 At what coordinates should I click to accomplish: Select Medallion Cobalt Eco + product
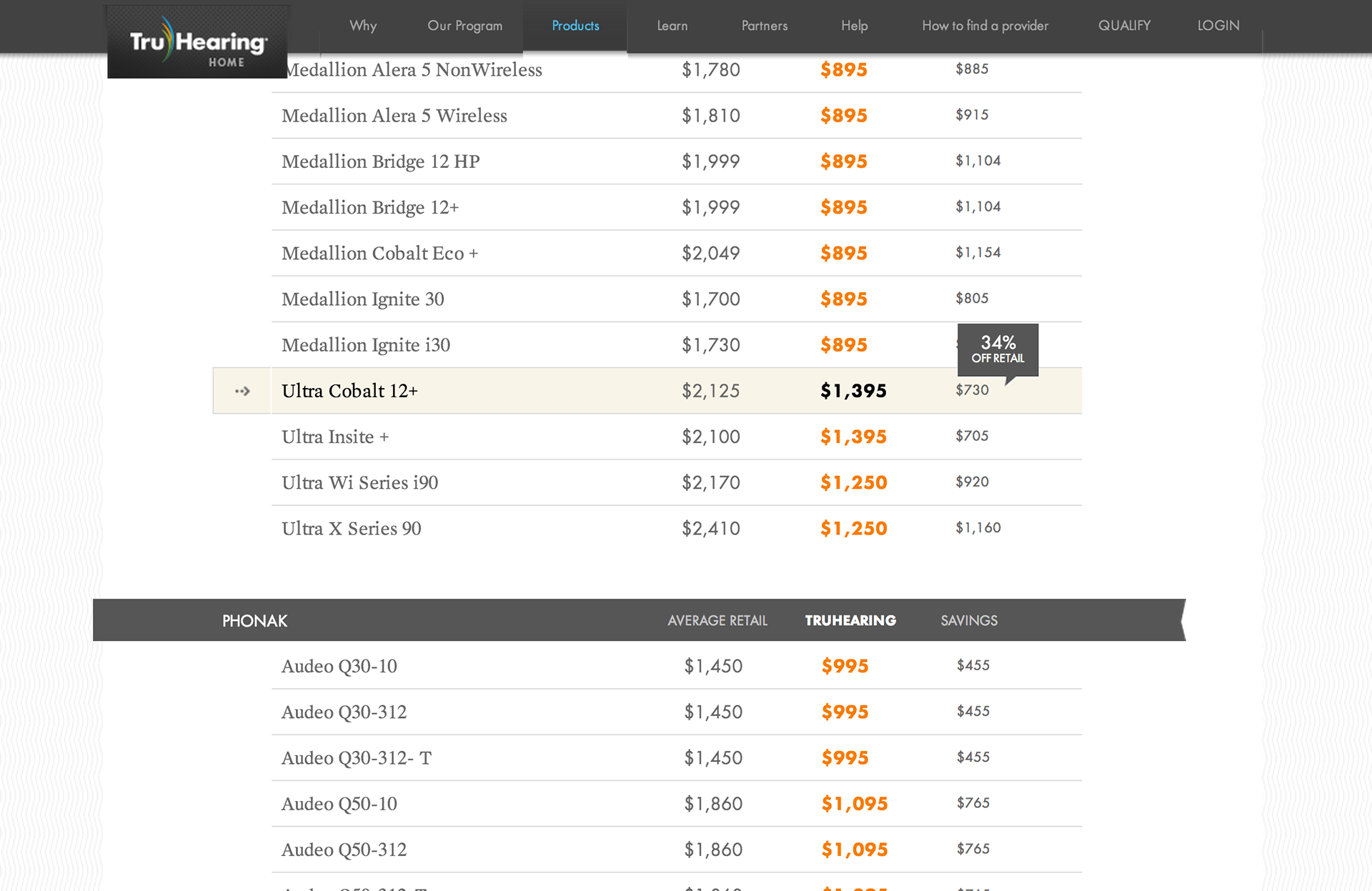[379, 253]
